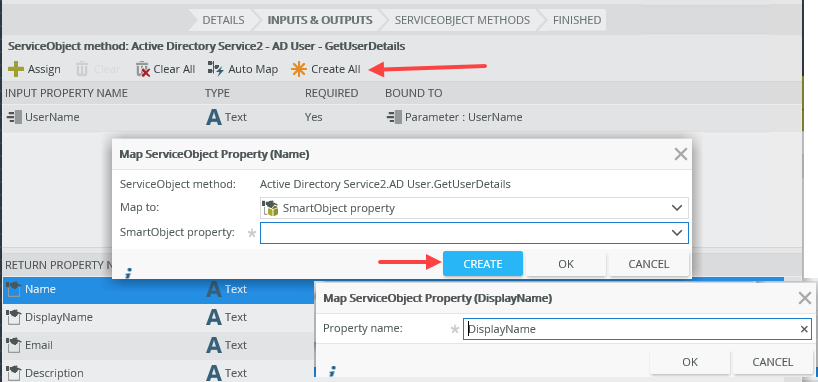Switch to the FINISHED wizard step

577,20
